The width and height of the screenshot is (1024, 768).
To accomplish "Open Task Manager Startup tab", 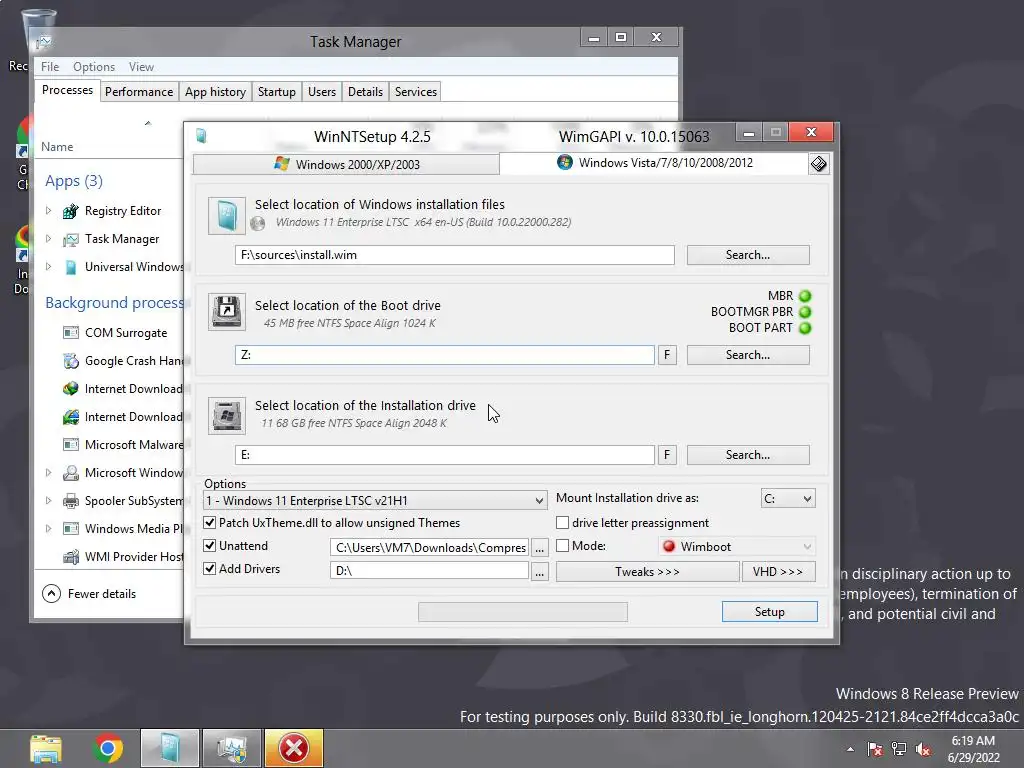I will click(x=277, y=92).
